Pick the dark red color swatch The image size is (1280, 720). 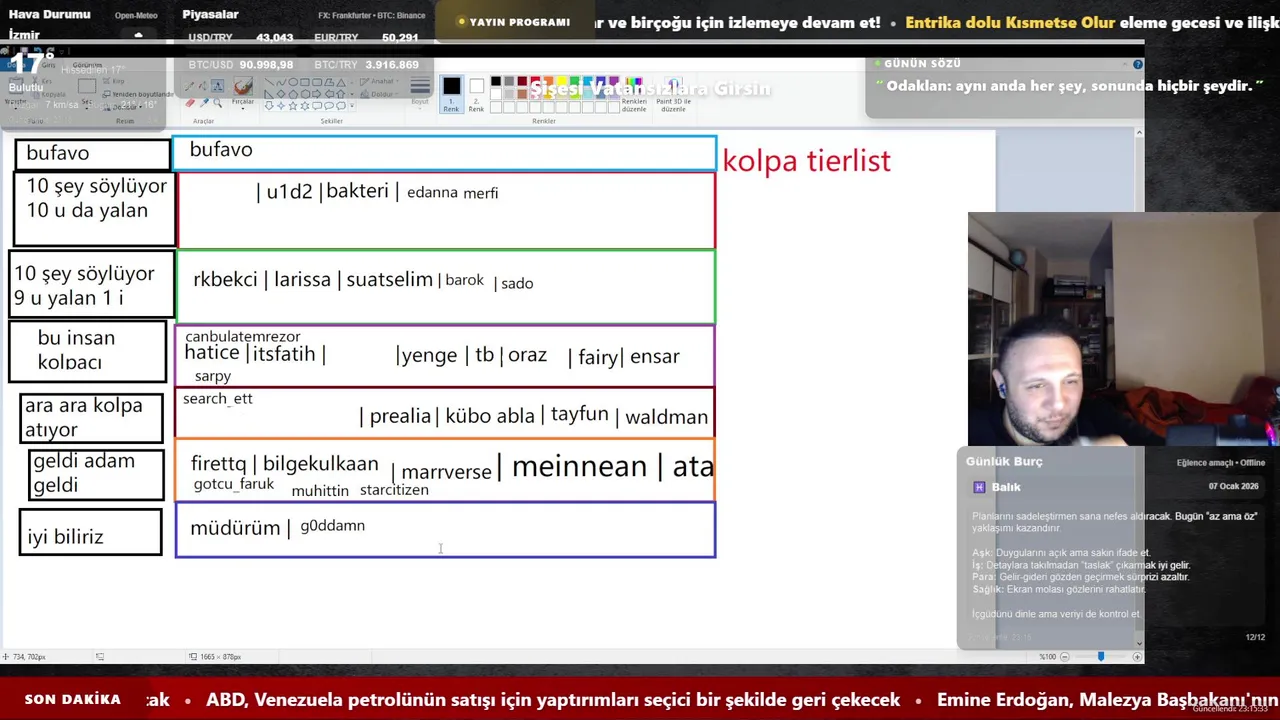click(x=522, y=81)
